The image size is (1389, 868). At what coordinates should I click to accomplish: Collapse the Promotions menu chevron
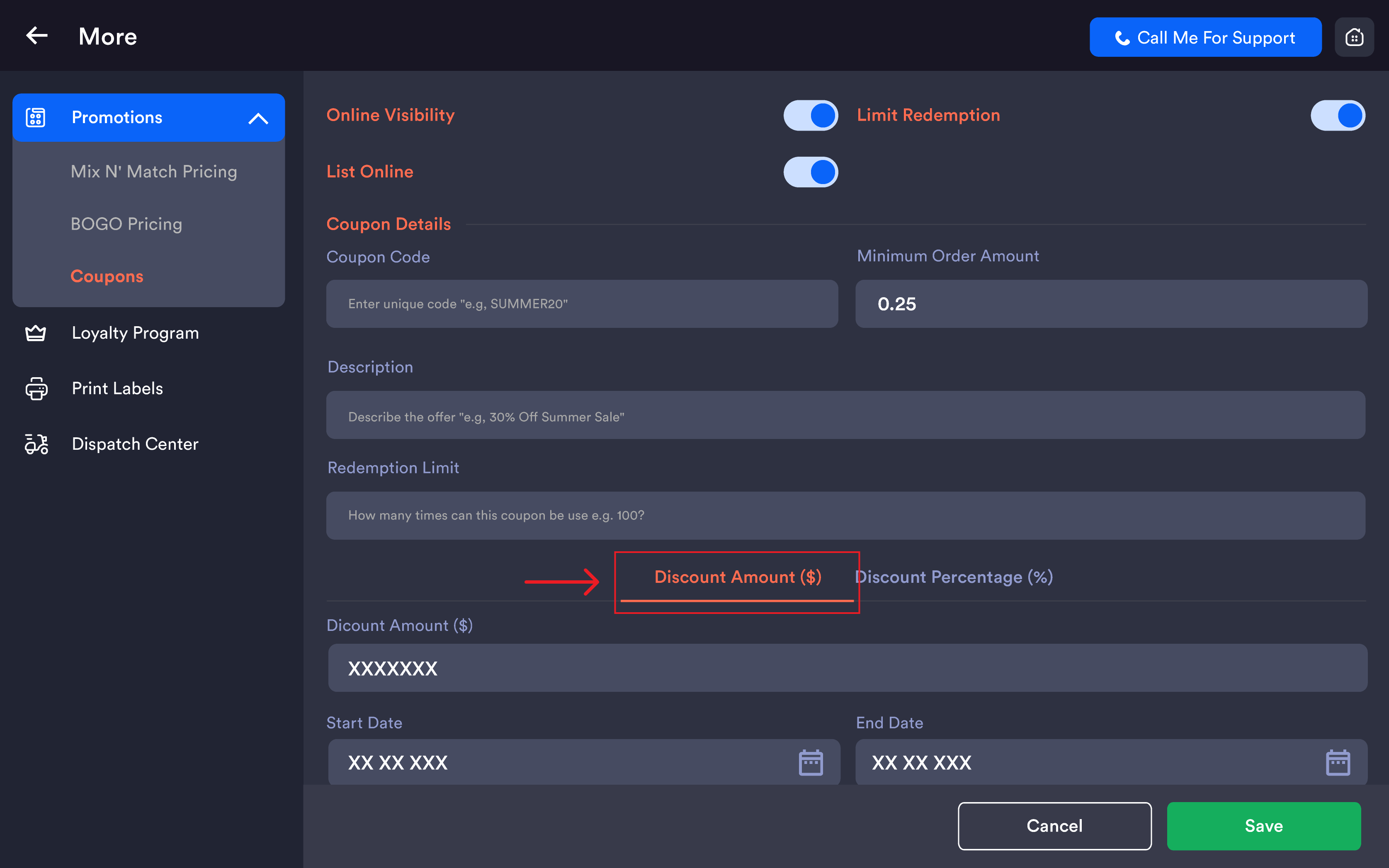tap(258, 118)
